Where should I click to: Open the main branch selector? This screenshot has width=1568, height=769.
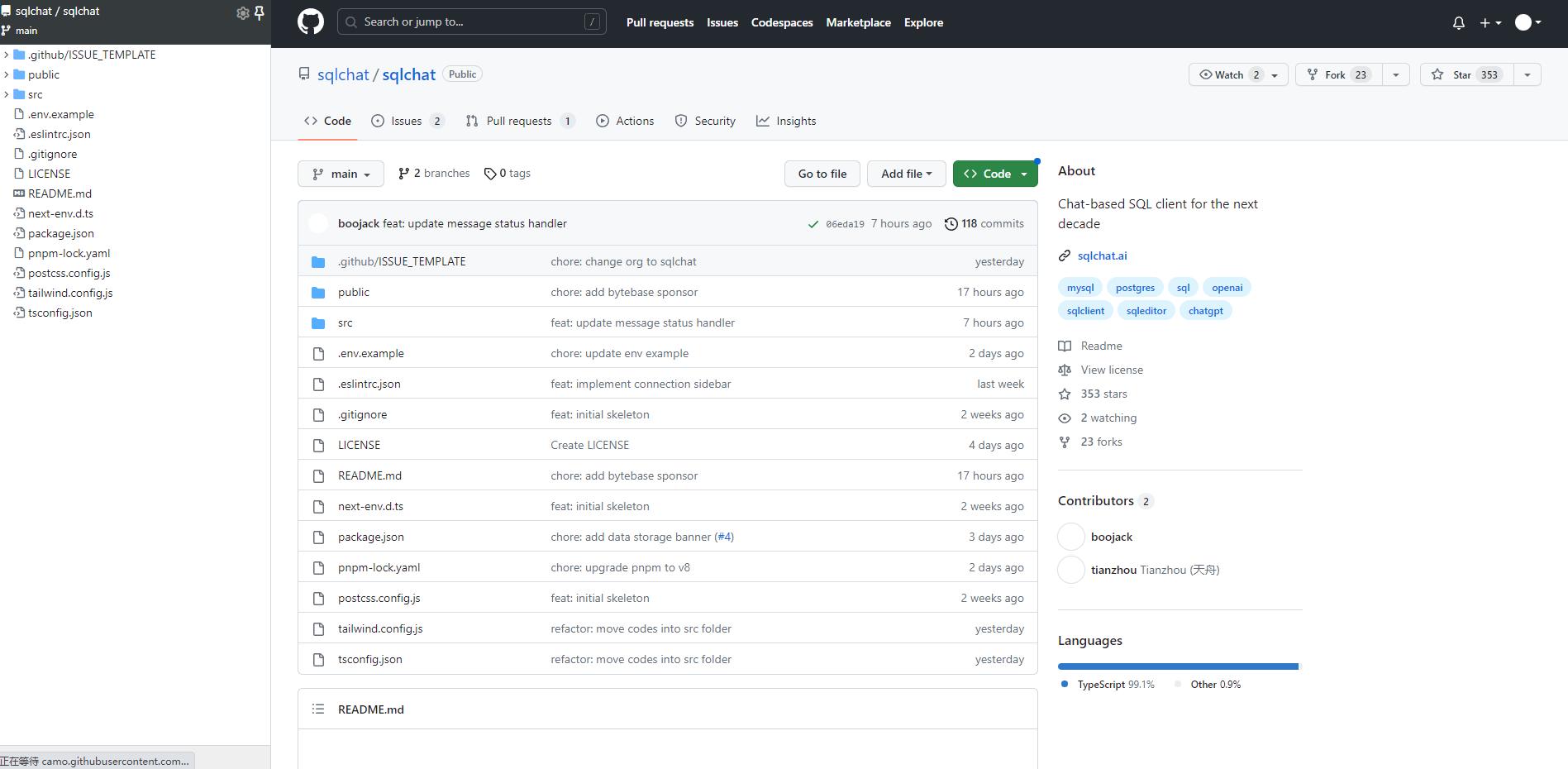tap(341, 174)
